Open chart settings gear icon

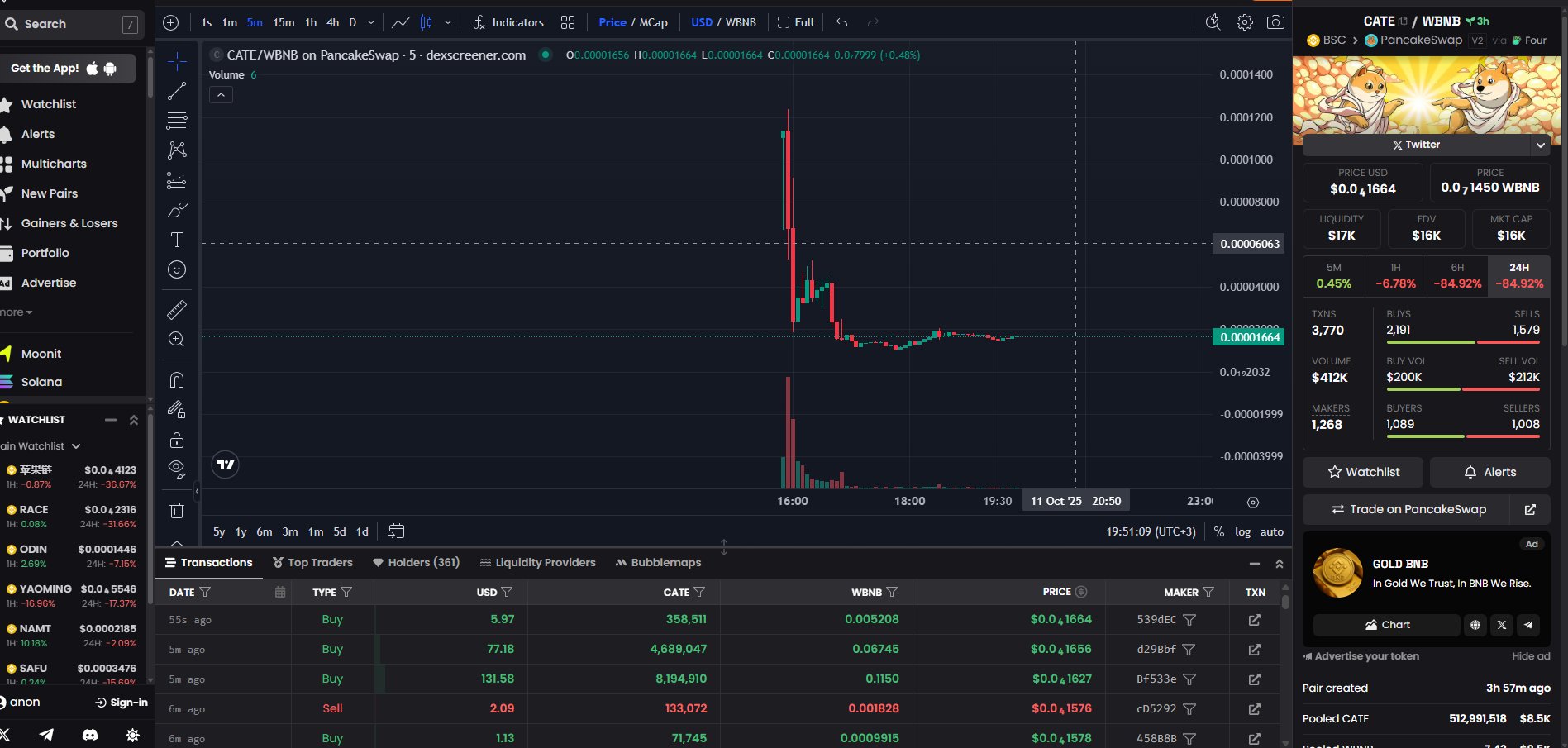pos(1244,22)
